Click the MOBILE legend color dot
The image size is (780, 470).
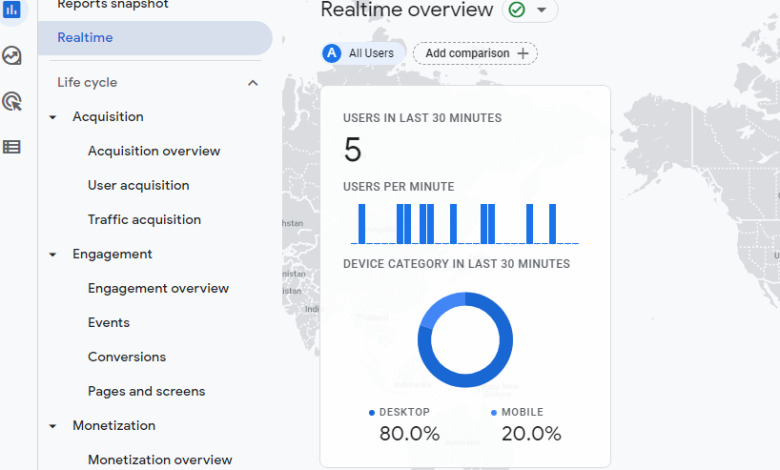point(493,412)
